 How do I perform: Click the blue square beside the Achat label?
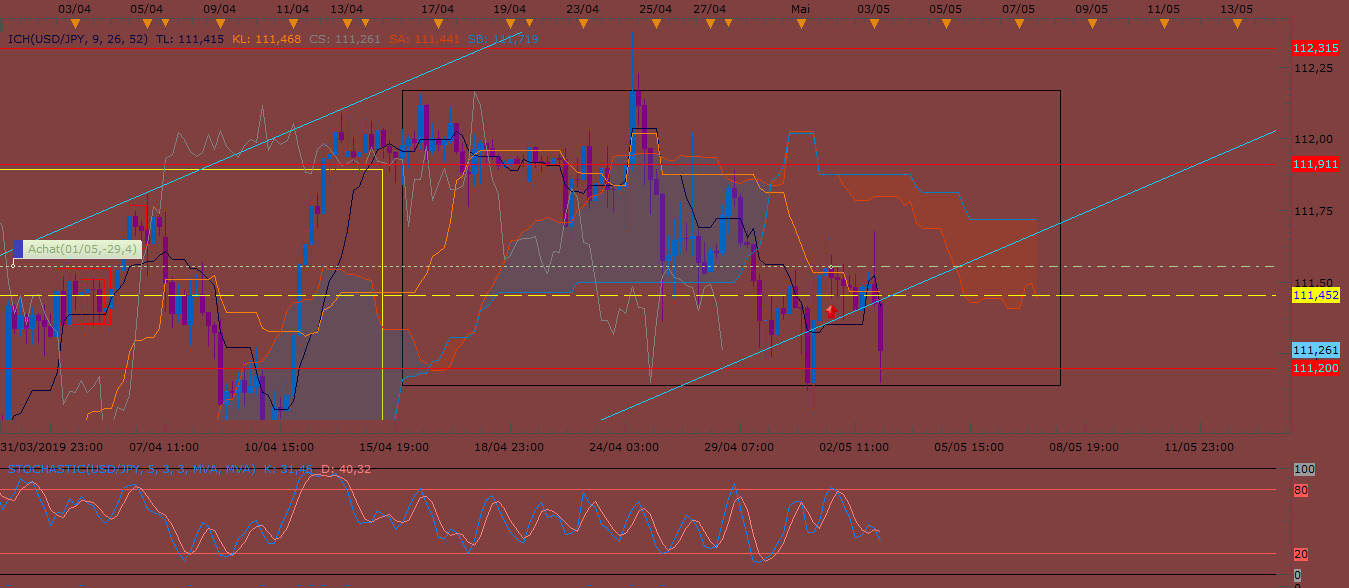(x=17, y=249)
